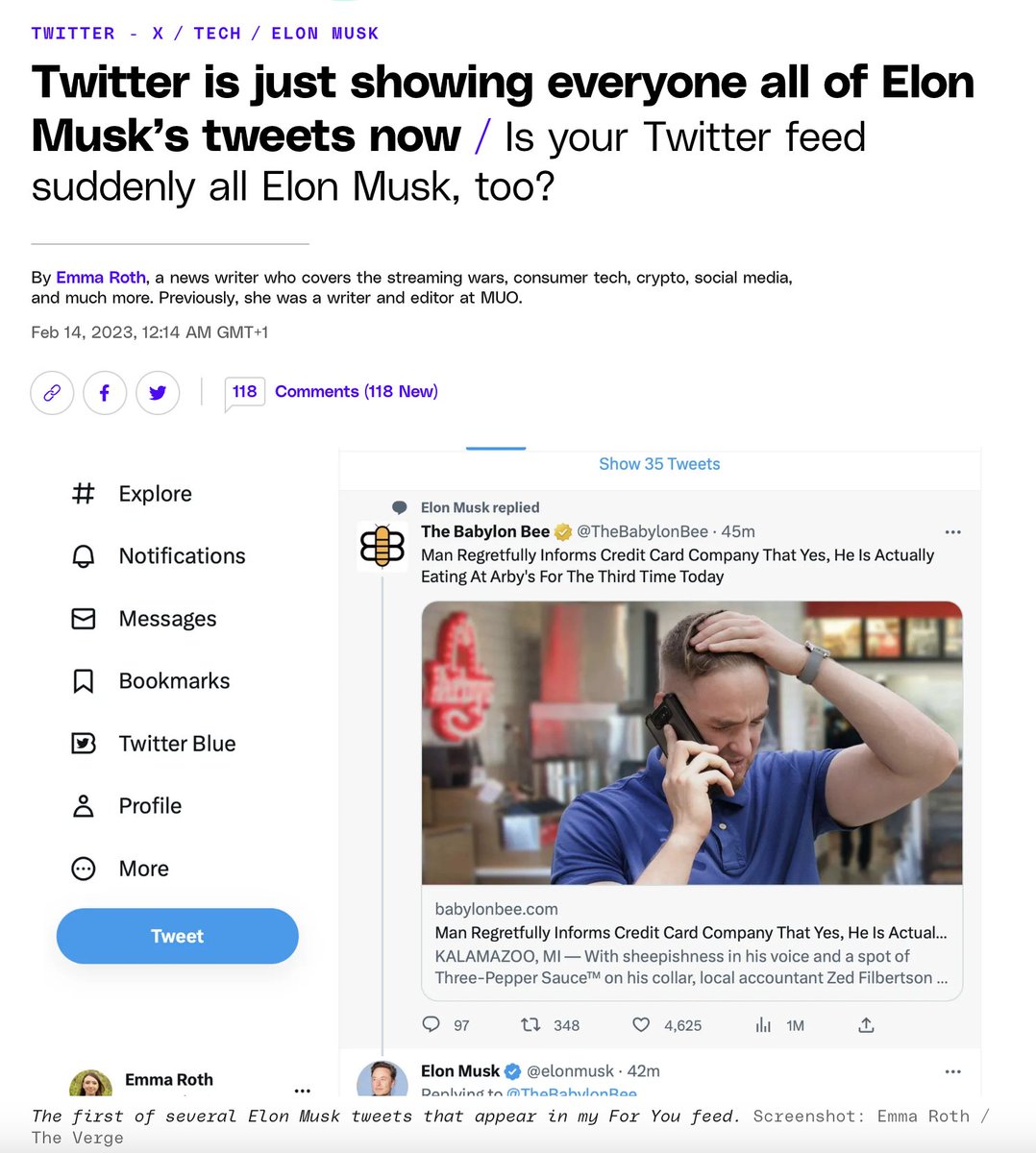Screen dimensions: 1036x1153
Task: Copy article link with chain icon
Action: pyautogui.click(x=52, y=392)
